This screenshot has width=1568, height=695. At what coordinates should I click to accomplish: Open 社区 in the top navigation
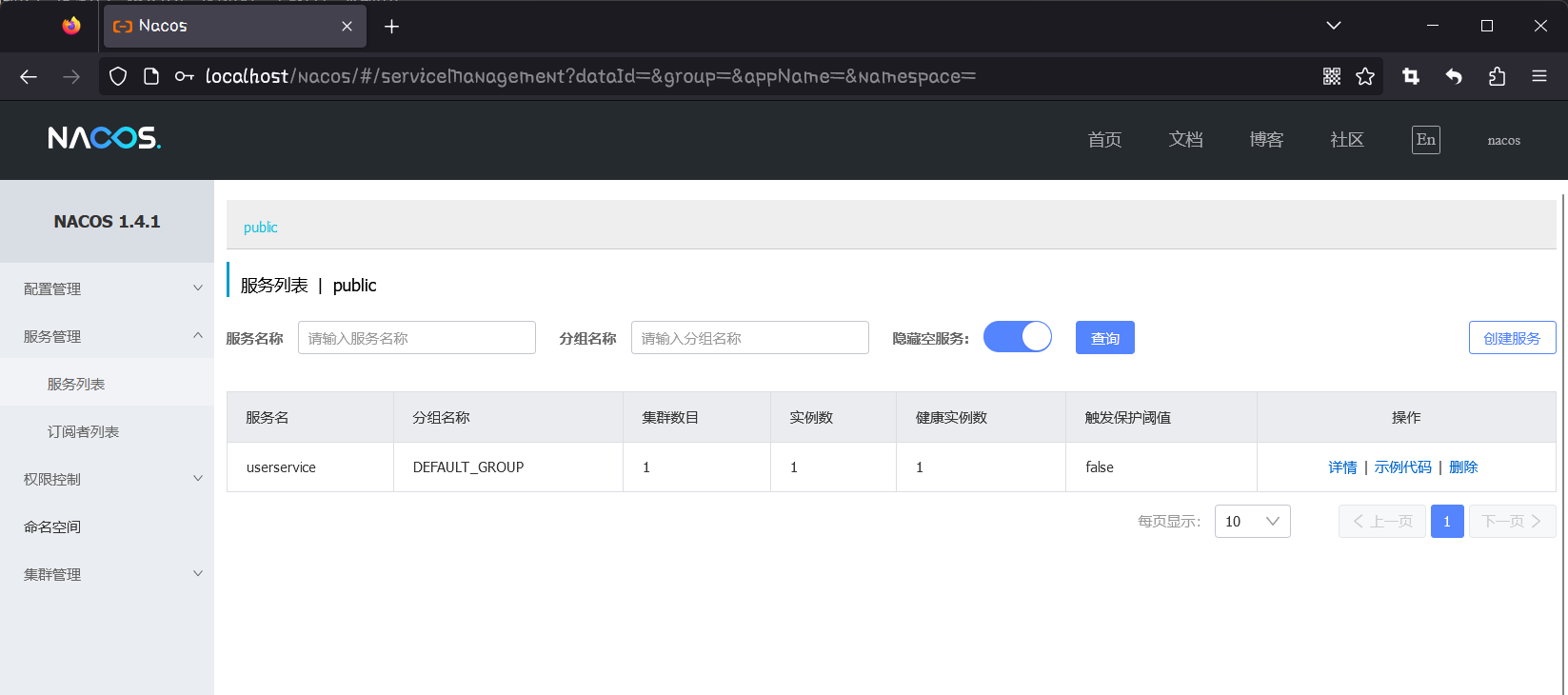1347,140
